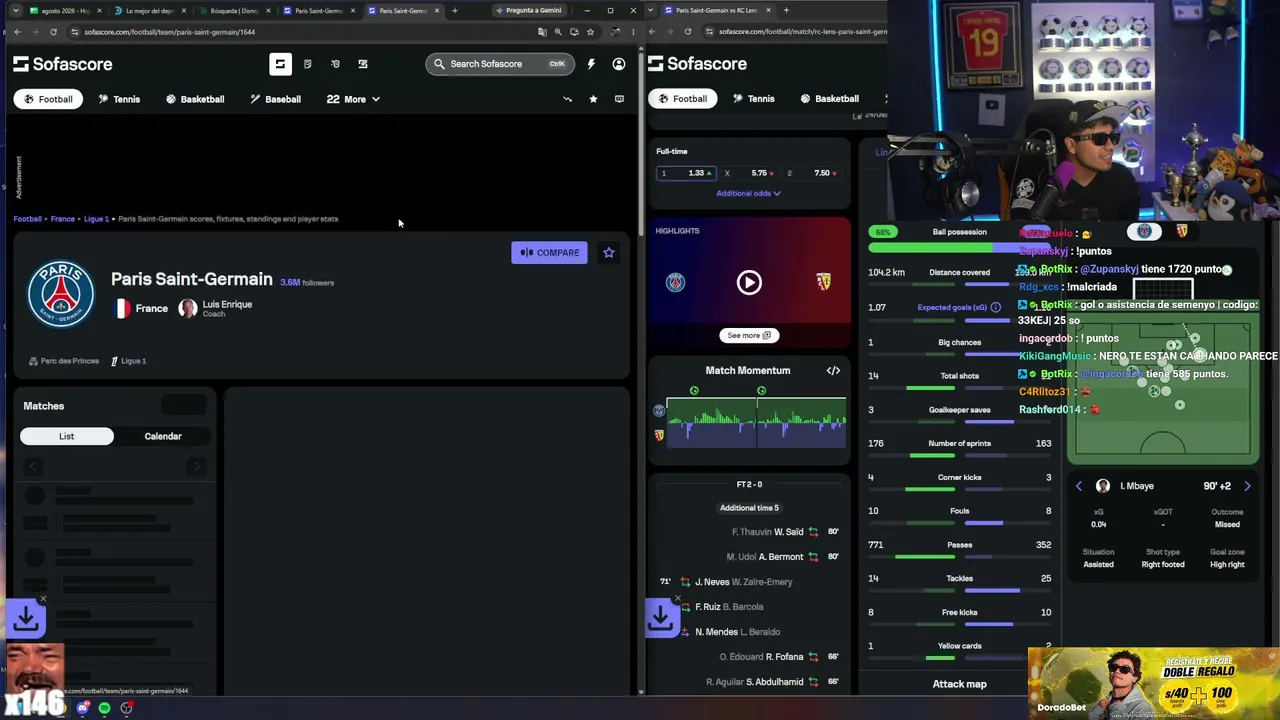Viewport: 1280px width, 720px height.
Task: Reload the left browser window page
Action: pos(53,32)
